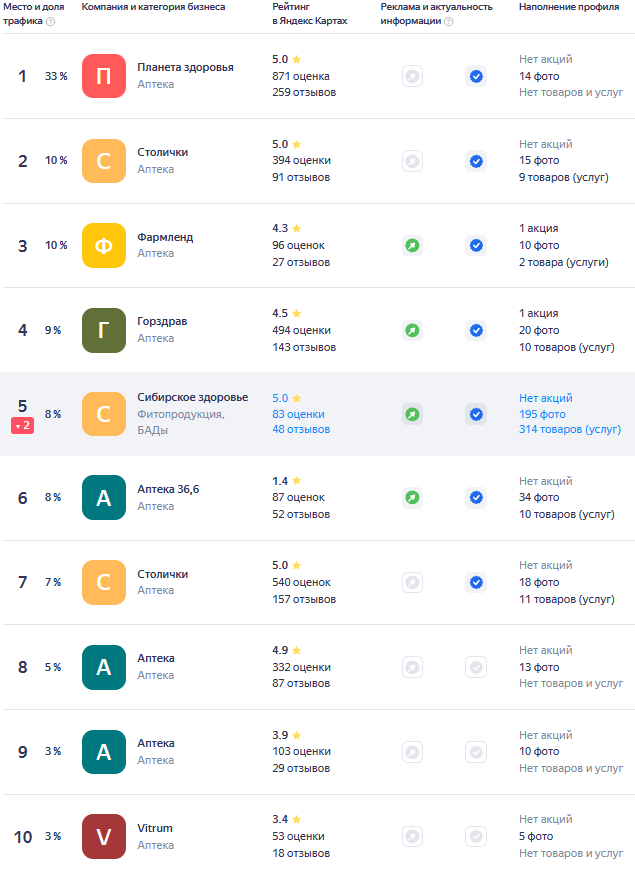
Task: Click the 'С' logo in row 7 Столички
Action: click(x=104, y=583)
